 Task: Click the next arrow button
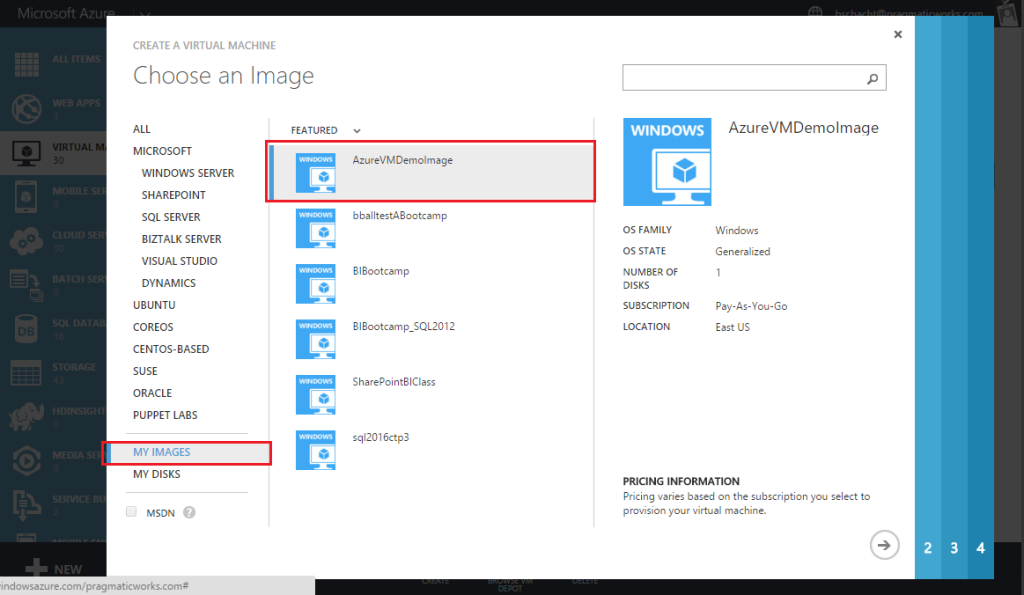[x=884, y=545]
